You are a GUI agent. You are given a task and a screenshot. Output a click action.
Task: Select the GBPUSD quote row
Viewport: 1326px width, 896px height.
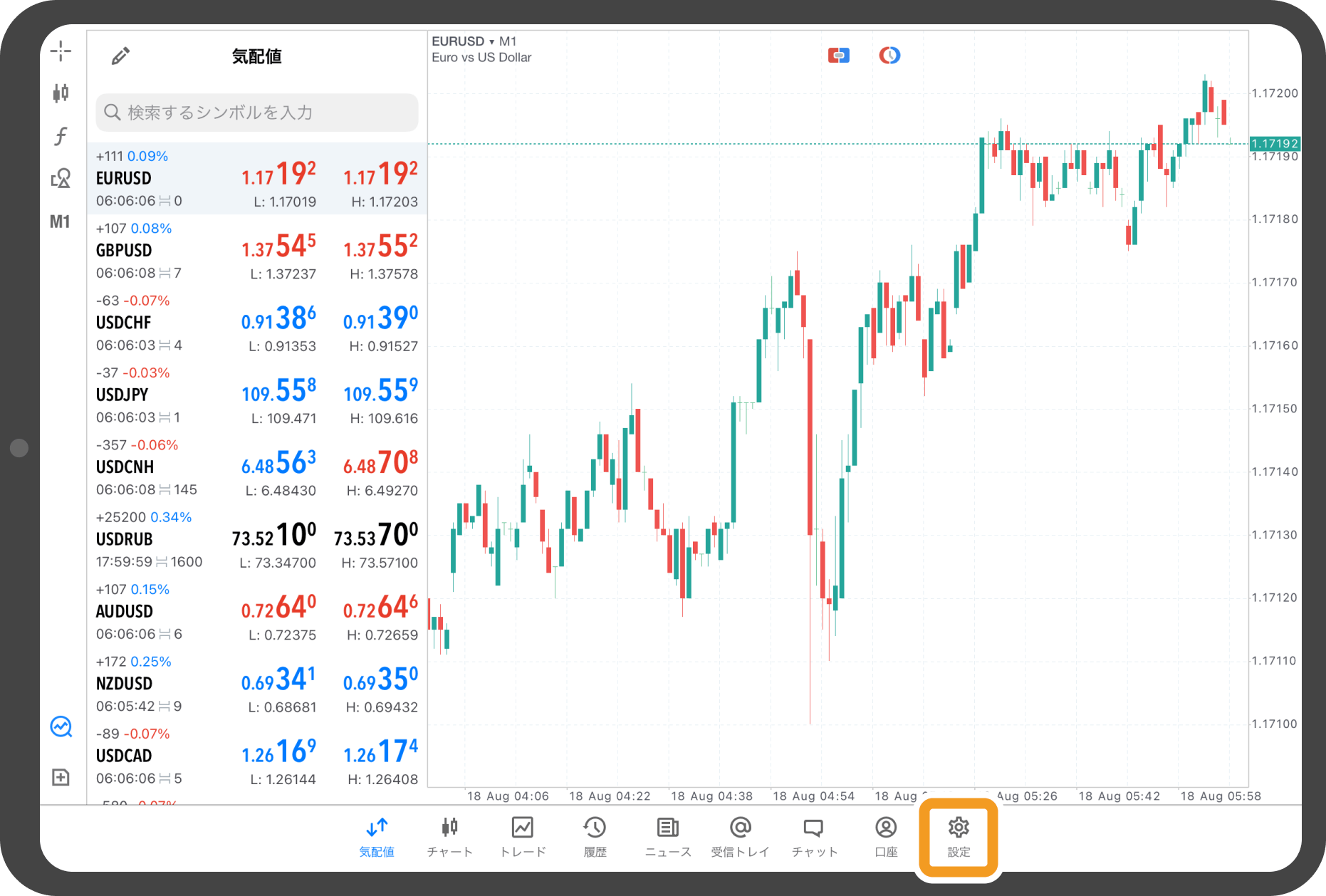click(257, 251)
